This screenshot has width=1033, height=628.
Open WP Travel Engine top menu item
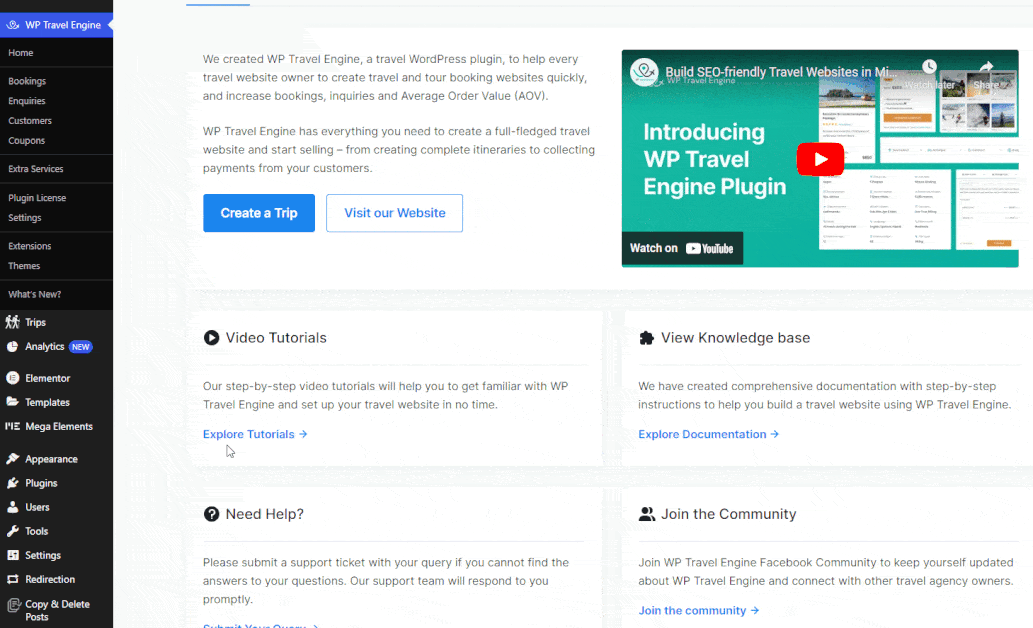[56, 25]
